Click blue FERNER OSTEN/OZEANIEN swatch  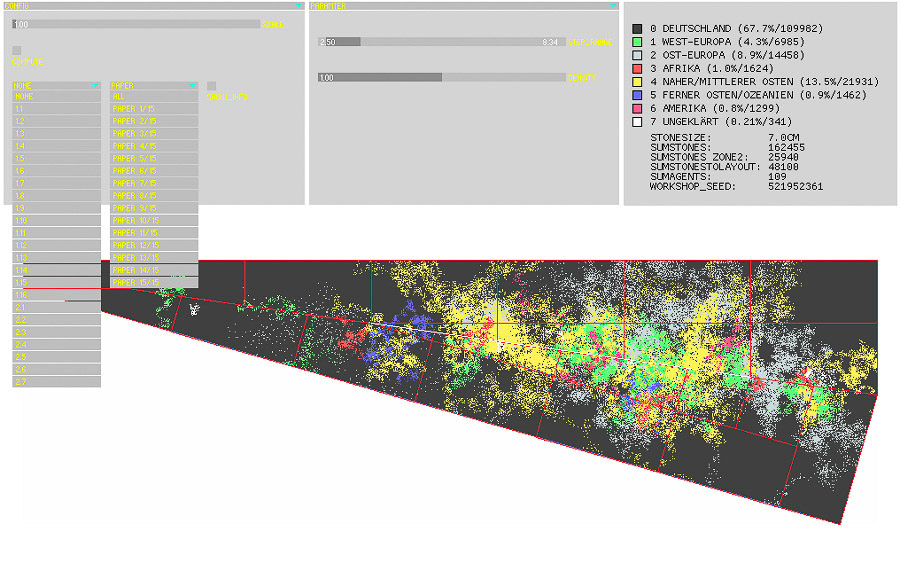637,95
